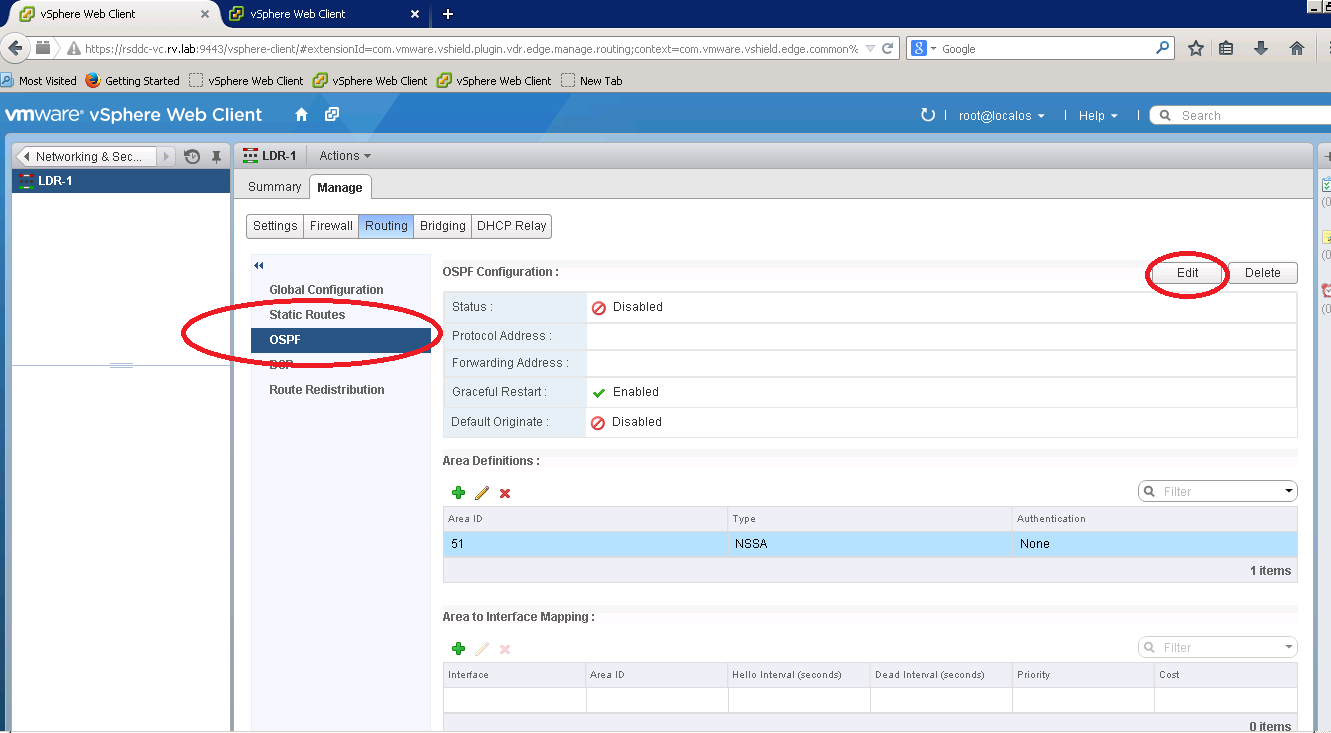
Task: Select Route Redistribution in routing menu
Action: (326, 390)
